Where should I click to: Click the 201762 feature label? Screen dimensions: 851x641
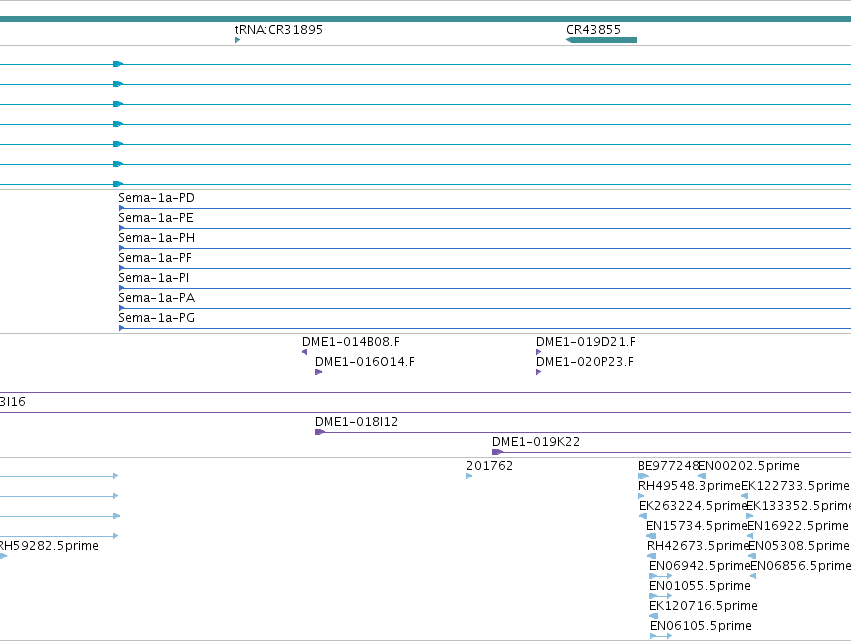coord(489,466)
